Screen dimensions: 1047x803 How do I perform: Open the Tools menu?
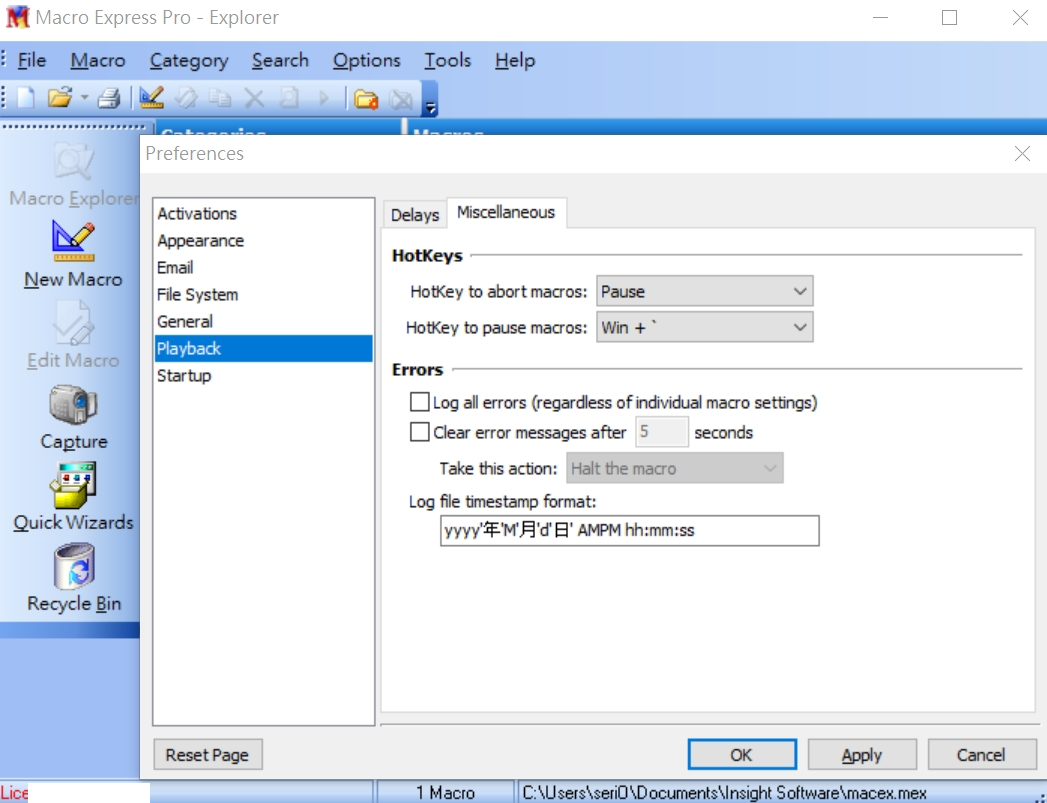(447, 60)
